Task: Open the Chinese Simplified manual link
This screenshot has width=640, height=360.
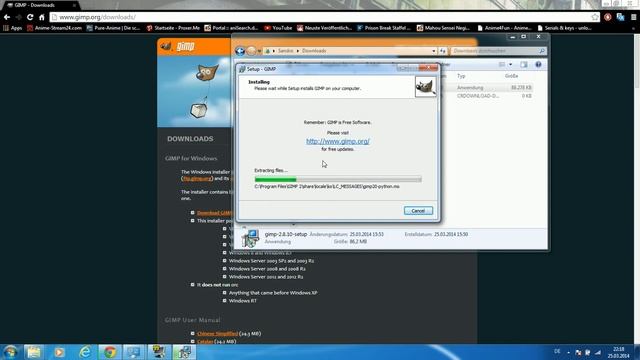Action: (217, 333)
